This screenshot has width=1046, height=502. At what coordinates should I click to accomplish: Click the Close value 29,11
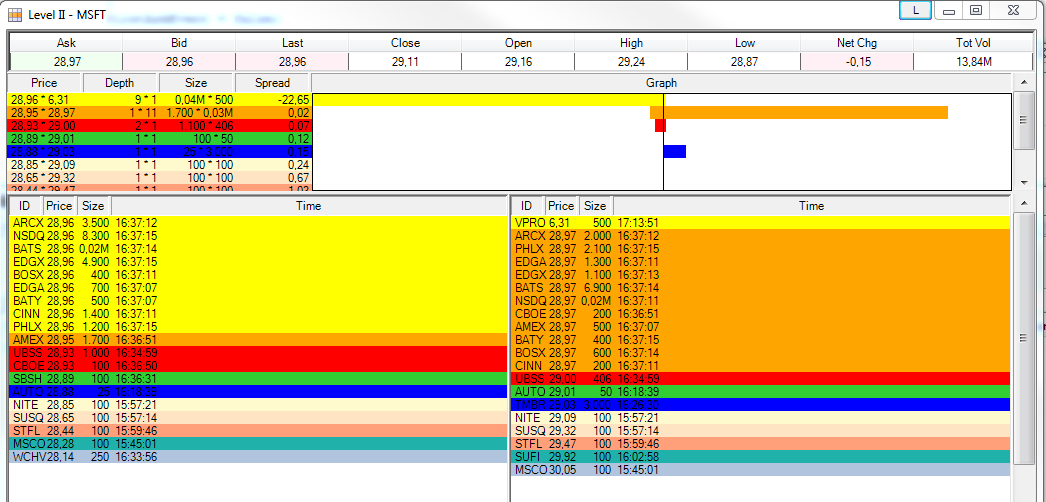405,62
